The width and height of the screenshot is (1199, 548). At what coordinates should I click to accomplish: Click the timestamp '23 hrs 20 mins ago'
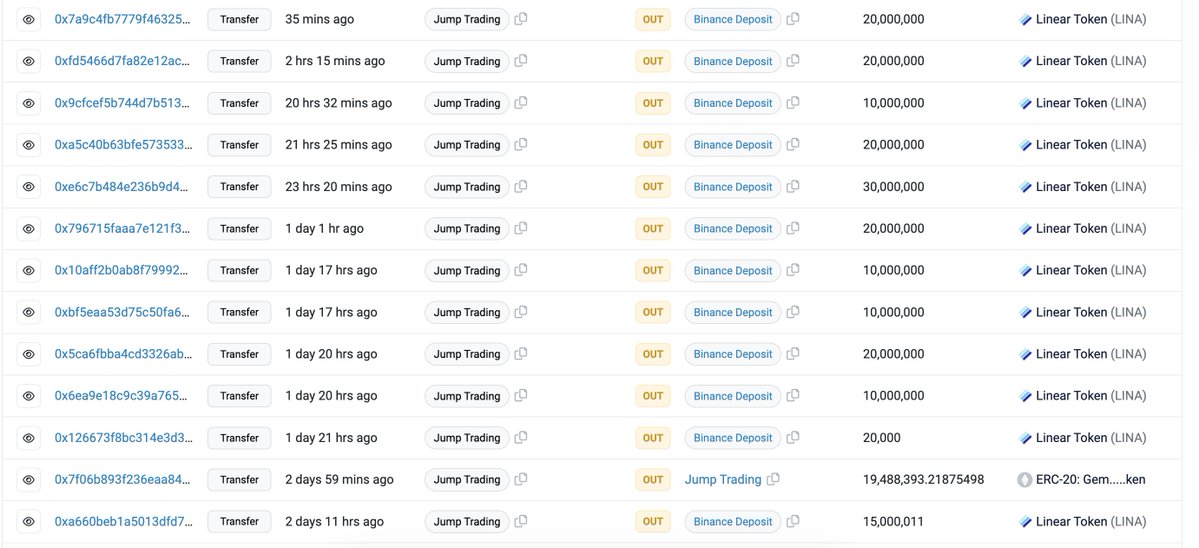coord(339,186)
